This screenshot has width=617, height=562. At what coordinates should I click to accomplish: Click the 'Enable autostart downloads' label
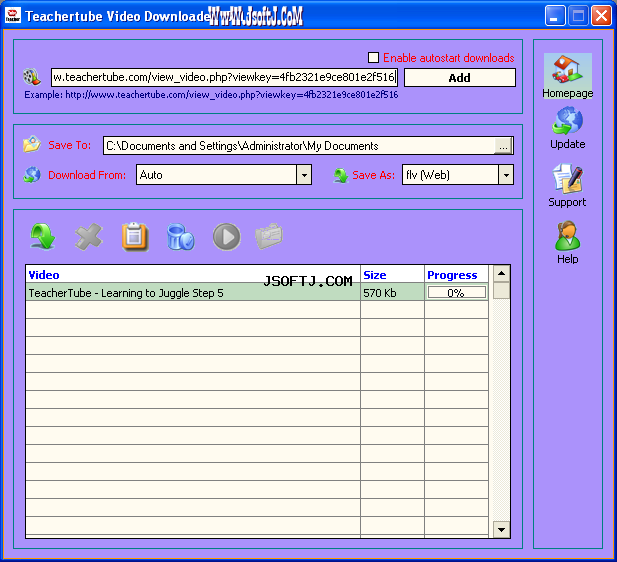point(449,58)
